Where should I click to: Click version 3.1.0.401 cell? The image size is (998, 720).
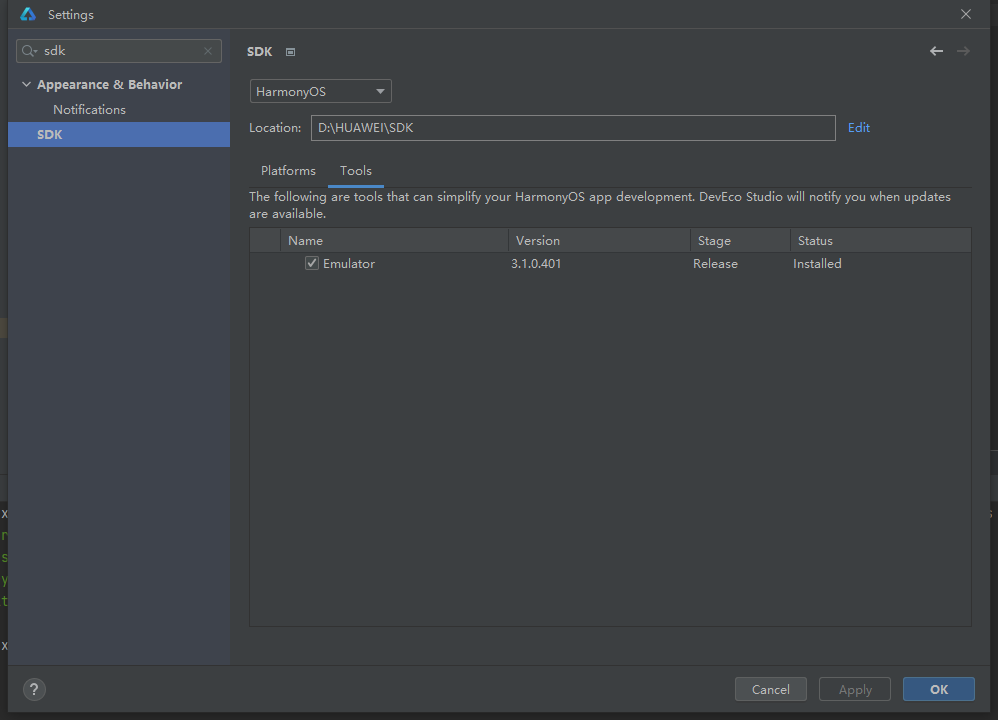pyautogui.click(x=536, y=264)
